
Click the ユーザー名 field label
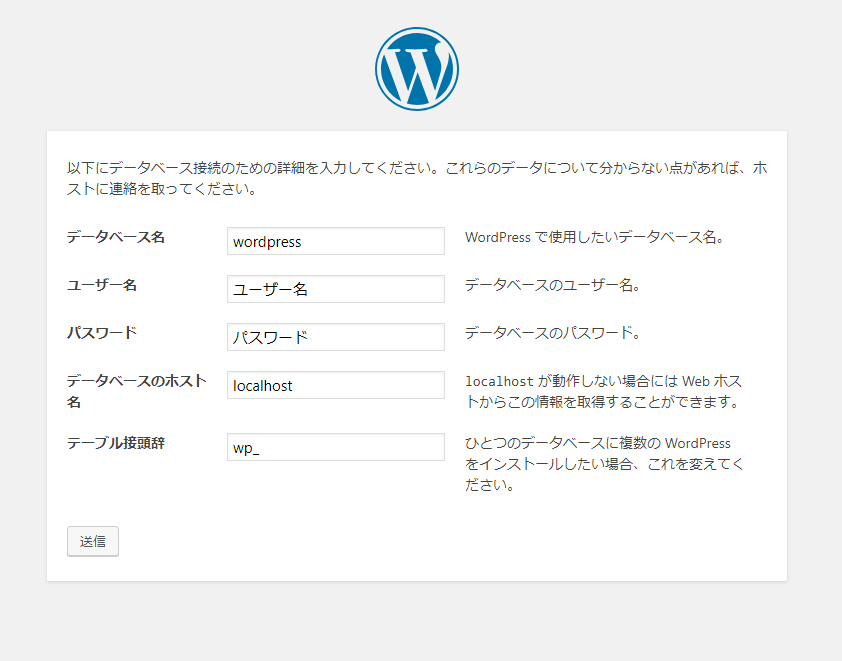coord(101,285)
